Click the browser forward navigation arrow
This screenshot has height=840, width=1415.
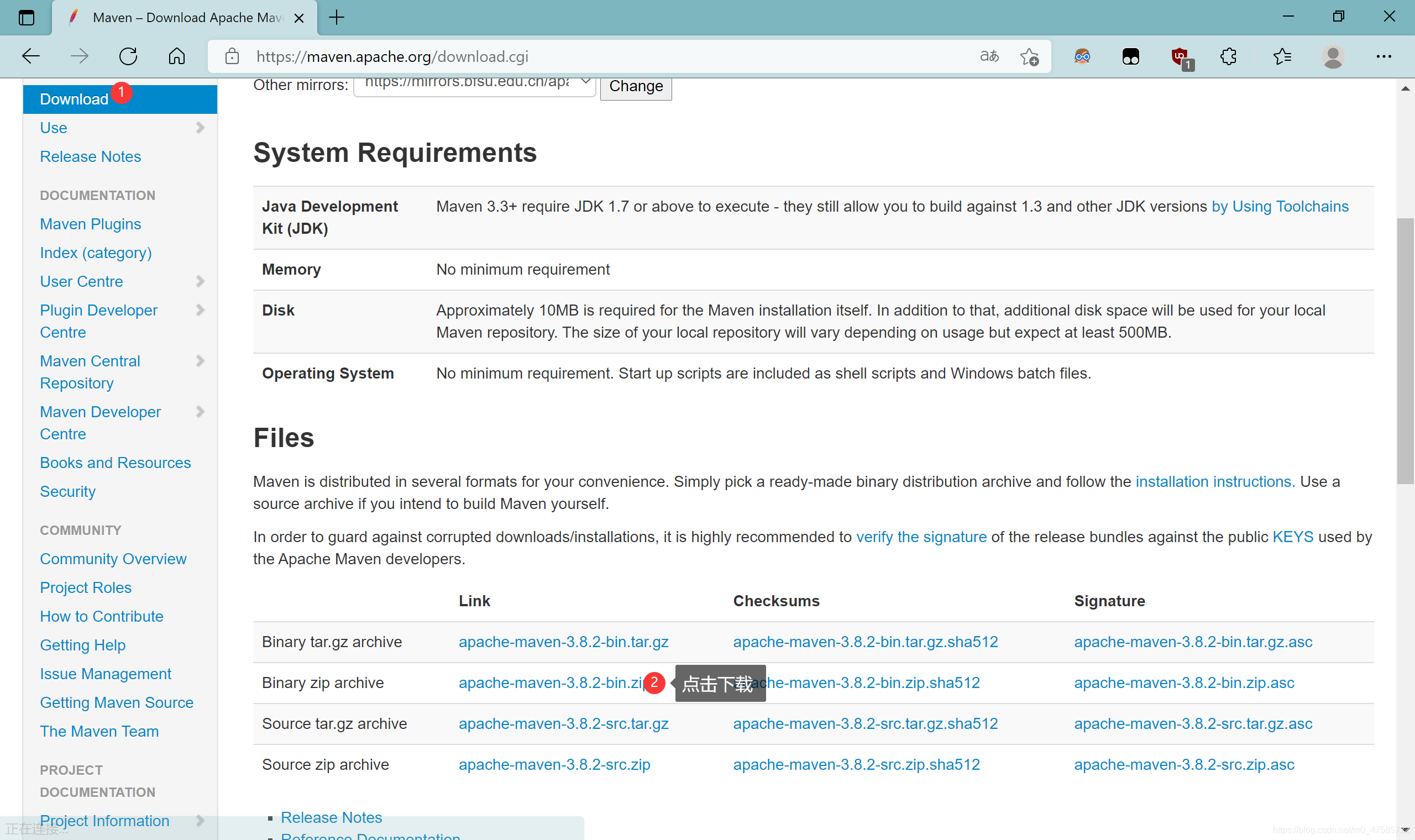pos(79,55)
